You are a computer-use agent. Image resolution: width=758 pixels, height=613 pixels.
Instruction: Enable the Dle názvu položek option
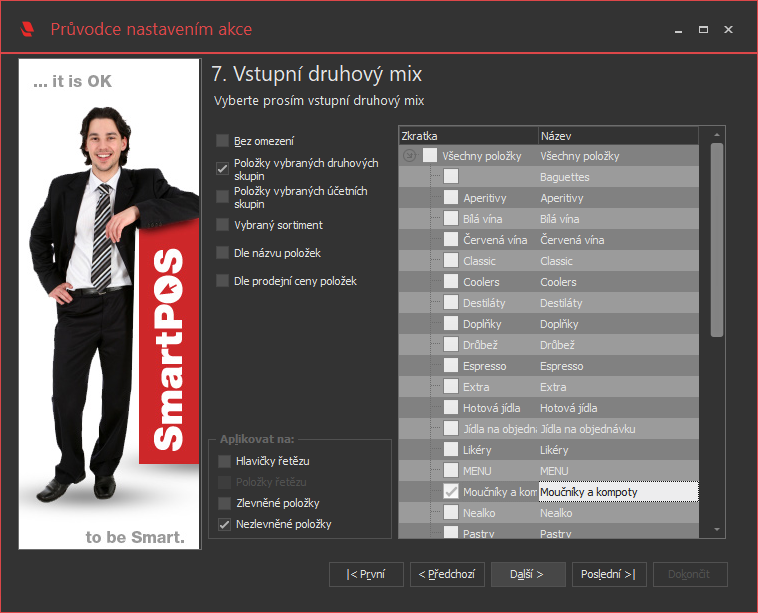[x=222, y=253]
